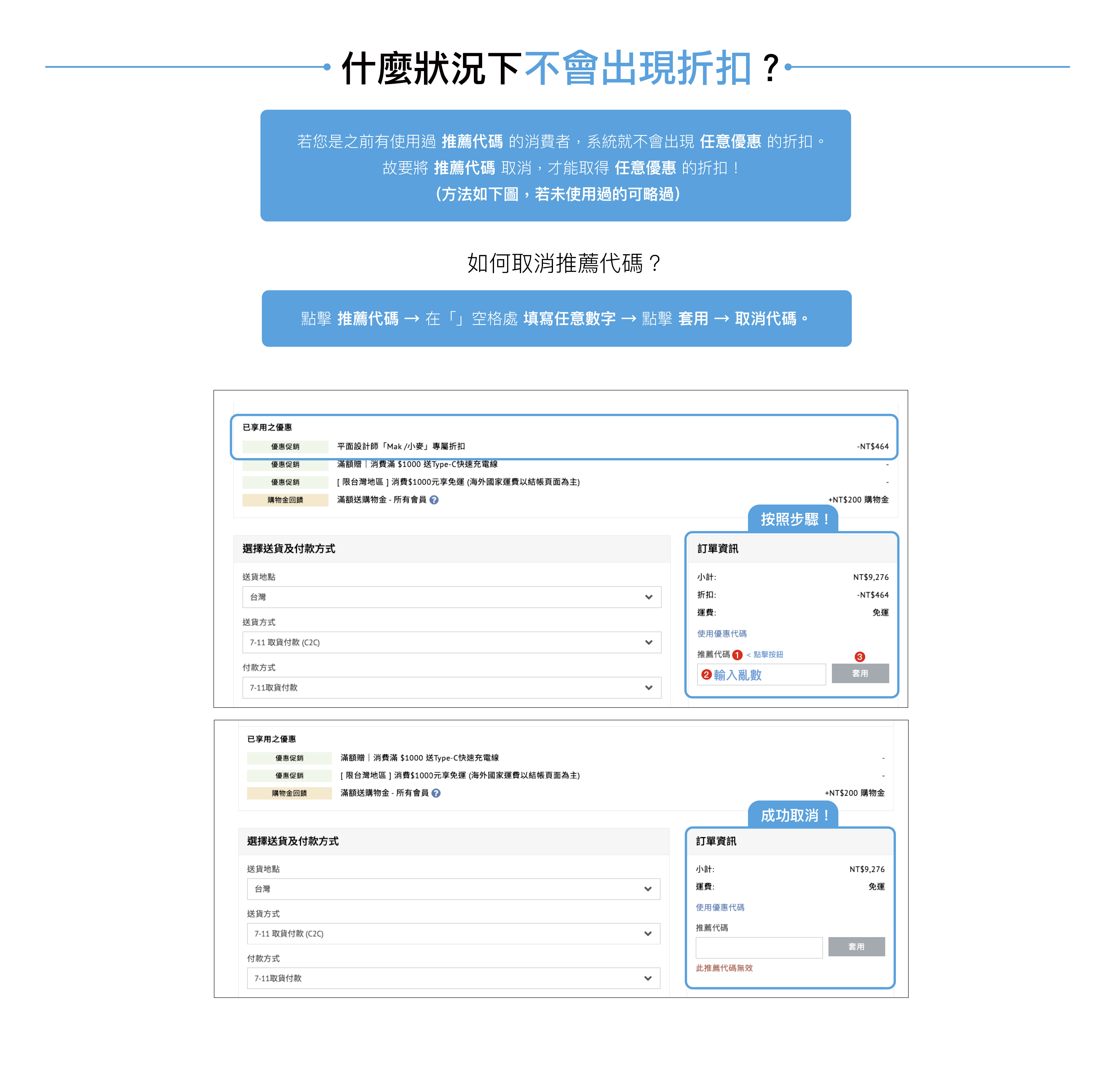This screenshot has width=1120, height=1079.
Task: Click 使用優惠代碼 link in top order panel
Action: click(x=722, y=634)
